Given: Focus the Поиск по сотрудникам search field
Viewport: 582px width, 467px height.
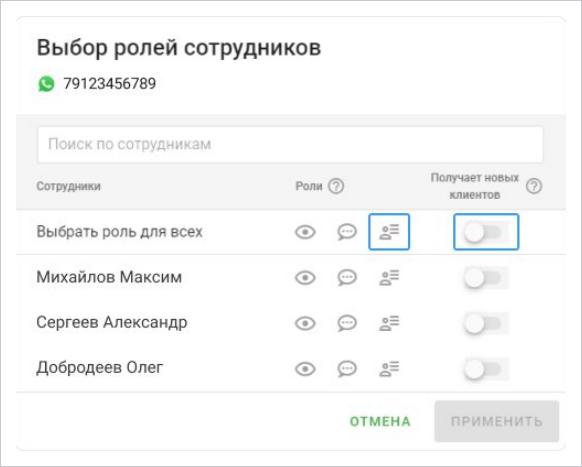Looking at the screenshot, I should point(290,144).
